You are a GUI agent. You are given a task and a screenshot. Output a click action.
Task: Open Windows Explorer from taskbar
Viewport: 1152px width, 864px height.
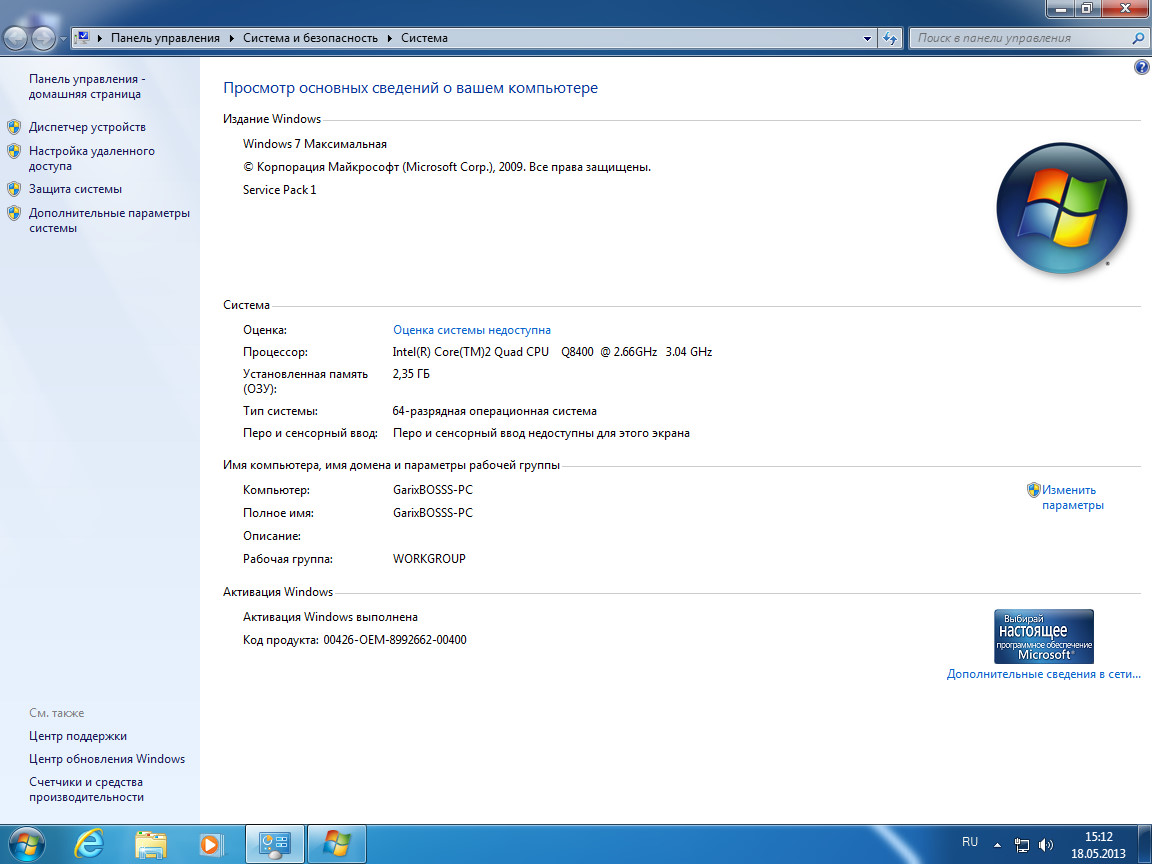[x=151, y=845]
